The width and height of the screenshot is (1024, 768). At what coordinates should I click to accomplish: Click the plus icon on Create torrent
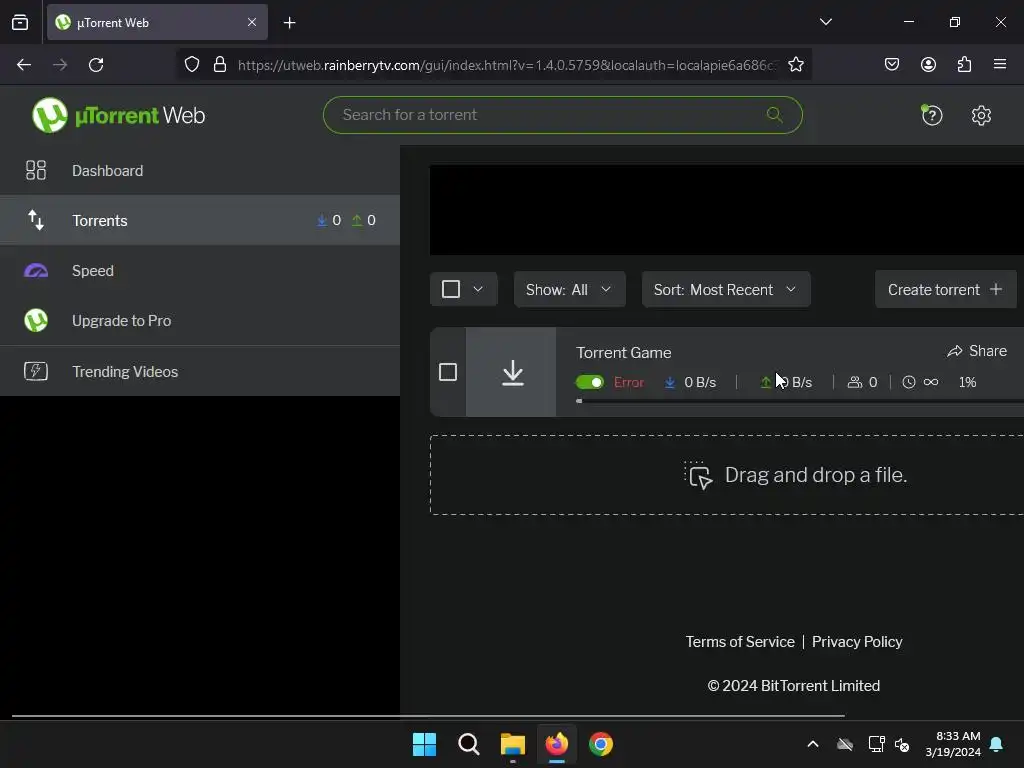pos(996,289)
